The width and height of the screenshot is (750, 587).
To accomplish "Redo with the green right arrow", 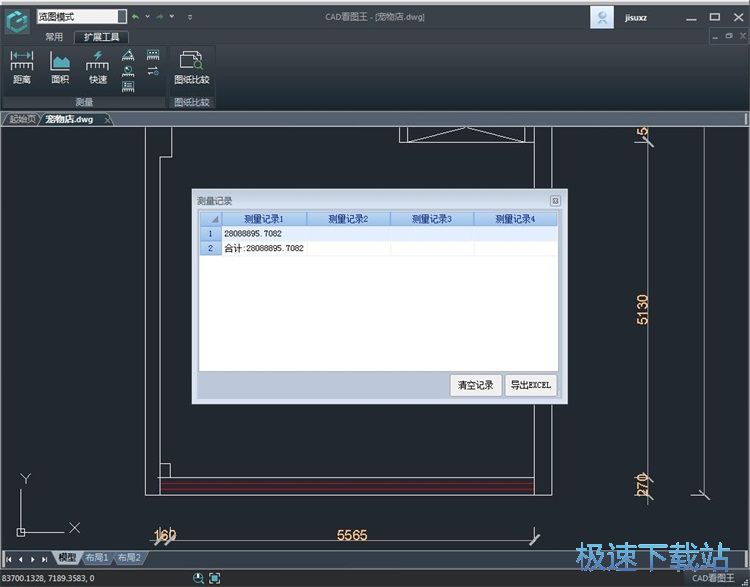I will (160, 17).
